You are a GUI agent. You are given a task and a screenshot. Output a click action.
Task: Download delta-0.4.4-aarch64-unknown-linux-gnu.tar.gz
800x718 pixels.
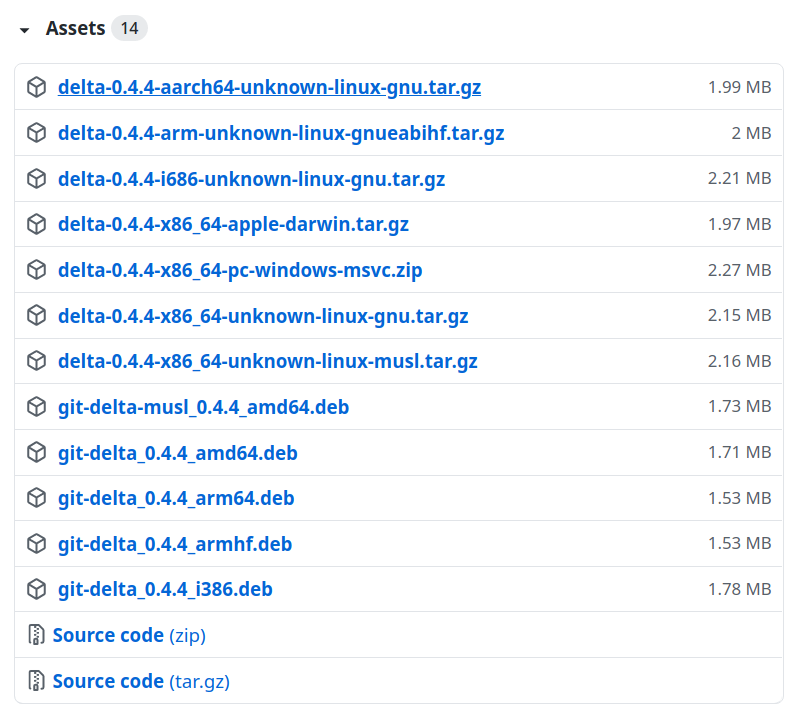(269, 88)
